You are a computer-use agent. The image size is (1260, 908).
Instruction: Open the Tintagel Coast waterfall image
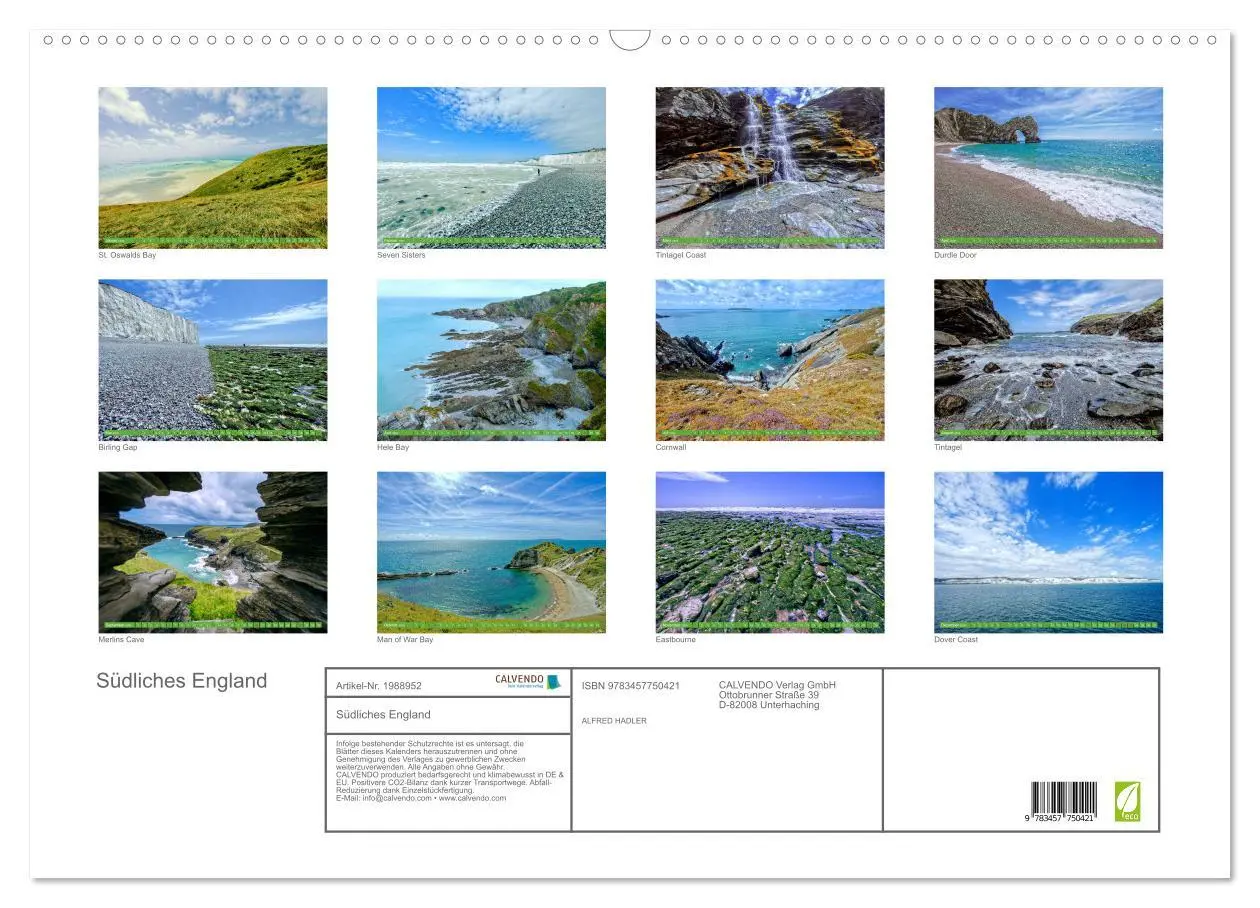tap(770, 167)
